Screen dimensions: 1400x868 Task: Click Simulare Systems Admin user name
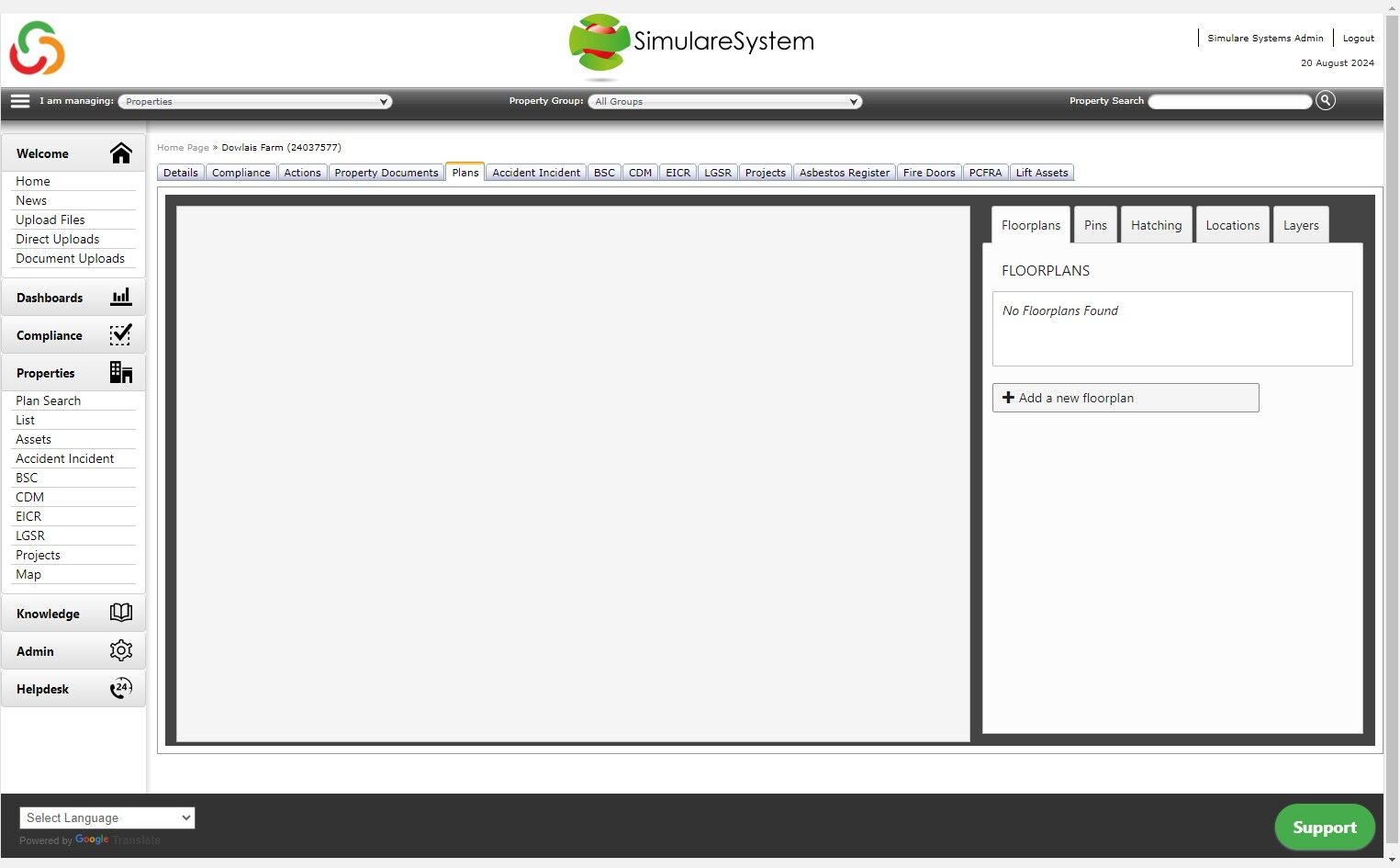1265,39
